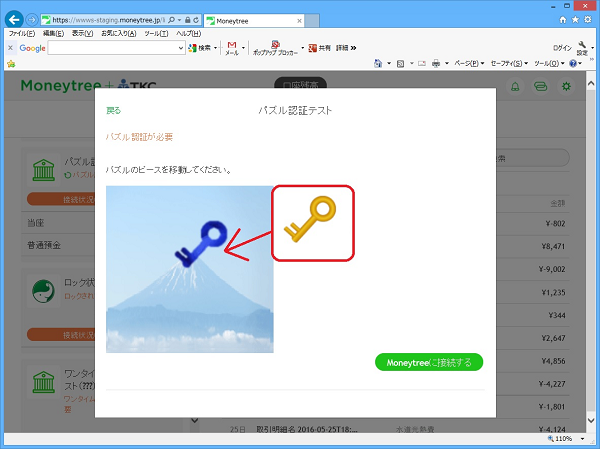Click the 口座残高 header pill button
Image resolution: width=600 pixels, height=449 pixels.
300,84
